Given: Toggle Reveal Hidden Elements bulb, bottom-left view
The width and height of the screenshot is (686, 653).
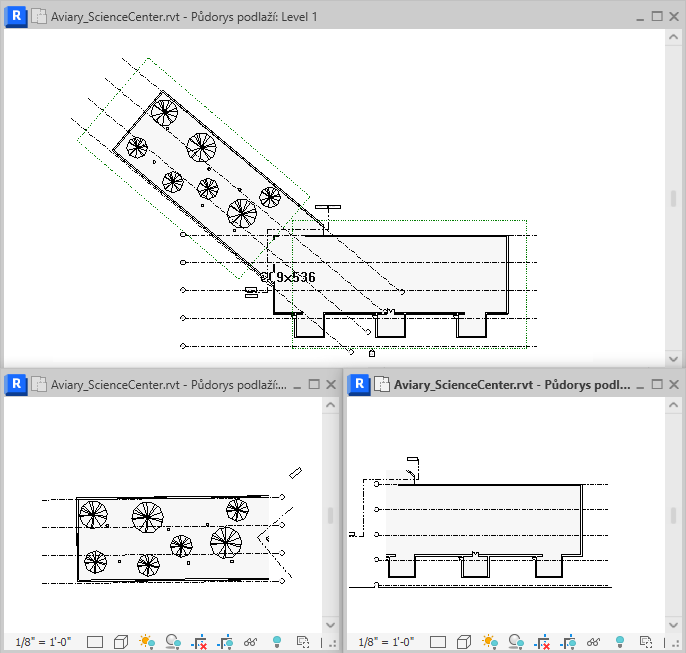Looking at the screenshot, I should tap(277, 642).
